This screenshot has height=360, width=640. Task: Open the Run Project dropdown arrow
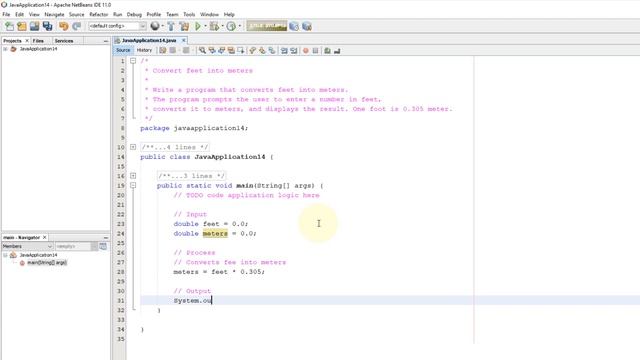[x=205, y=27]
